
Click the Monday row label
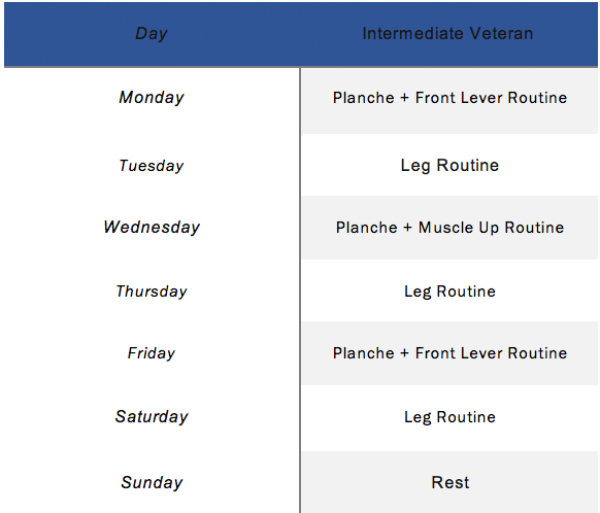click(x=151, y=98)
